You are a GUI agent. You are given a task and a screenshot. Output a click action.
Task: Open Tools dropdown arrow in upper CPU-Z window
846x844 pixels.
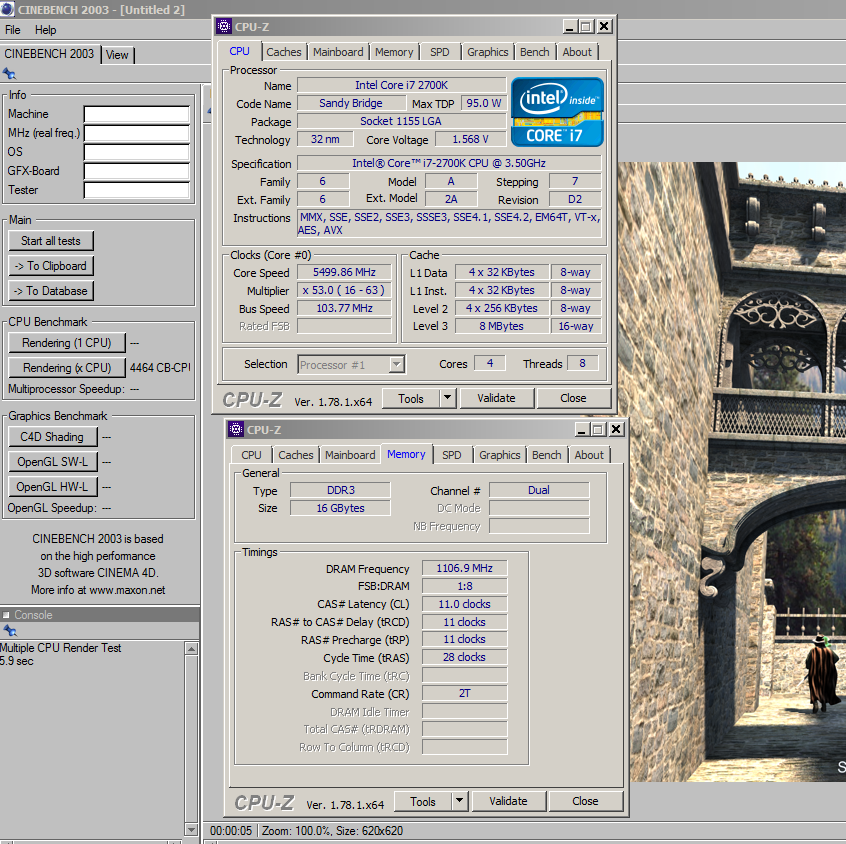447,398
